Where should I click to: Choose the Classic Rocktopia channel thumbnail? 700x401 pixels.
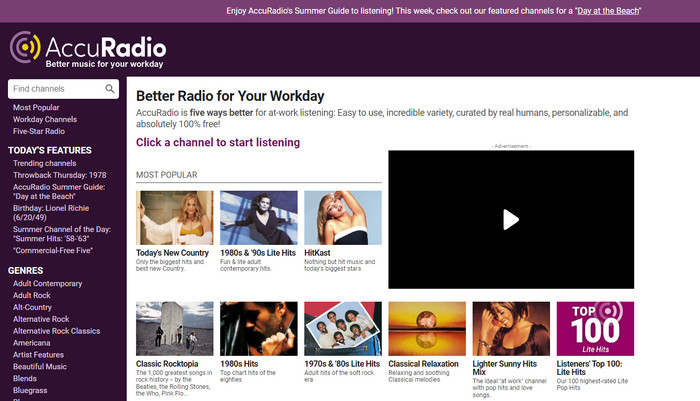[174, 328]
